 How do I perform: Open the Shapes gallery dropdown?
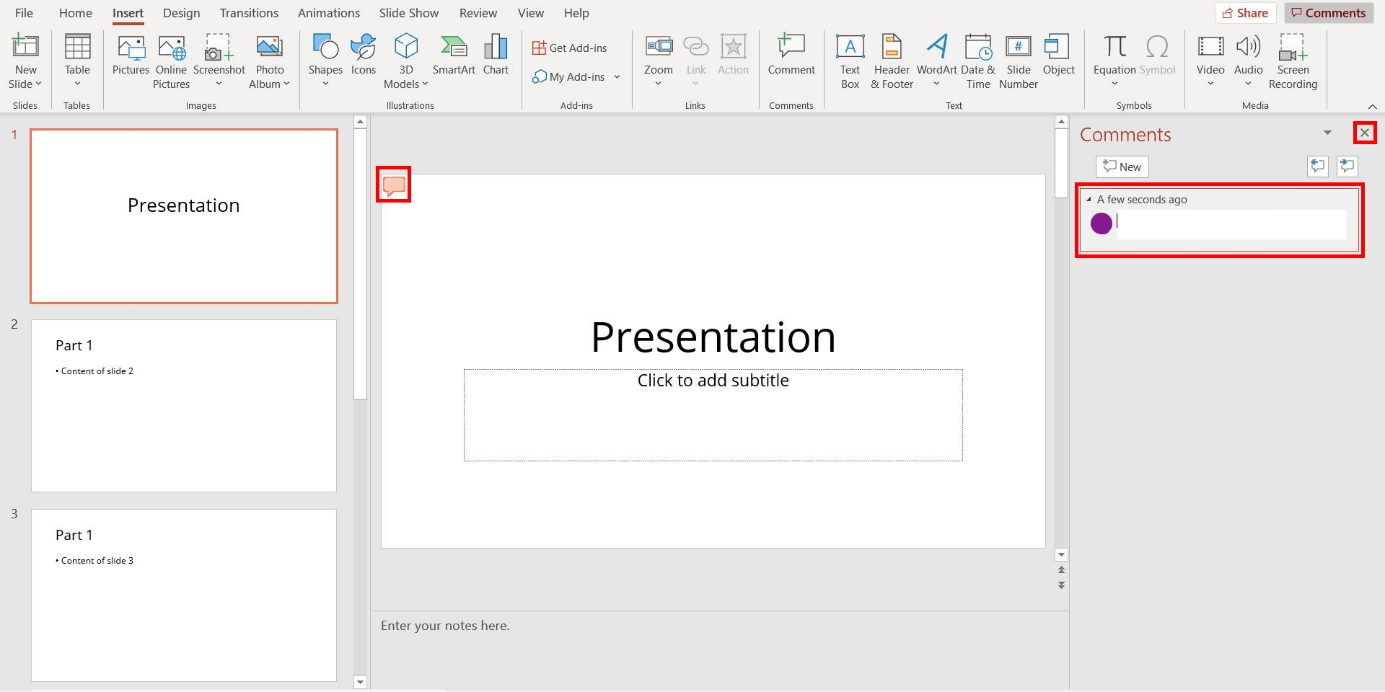pyautogui.click(x=325, y=83)
